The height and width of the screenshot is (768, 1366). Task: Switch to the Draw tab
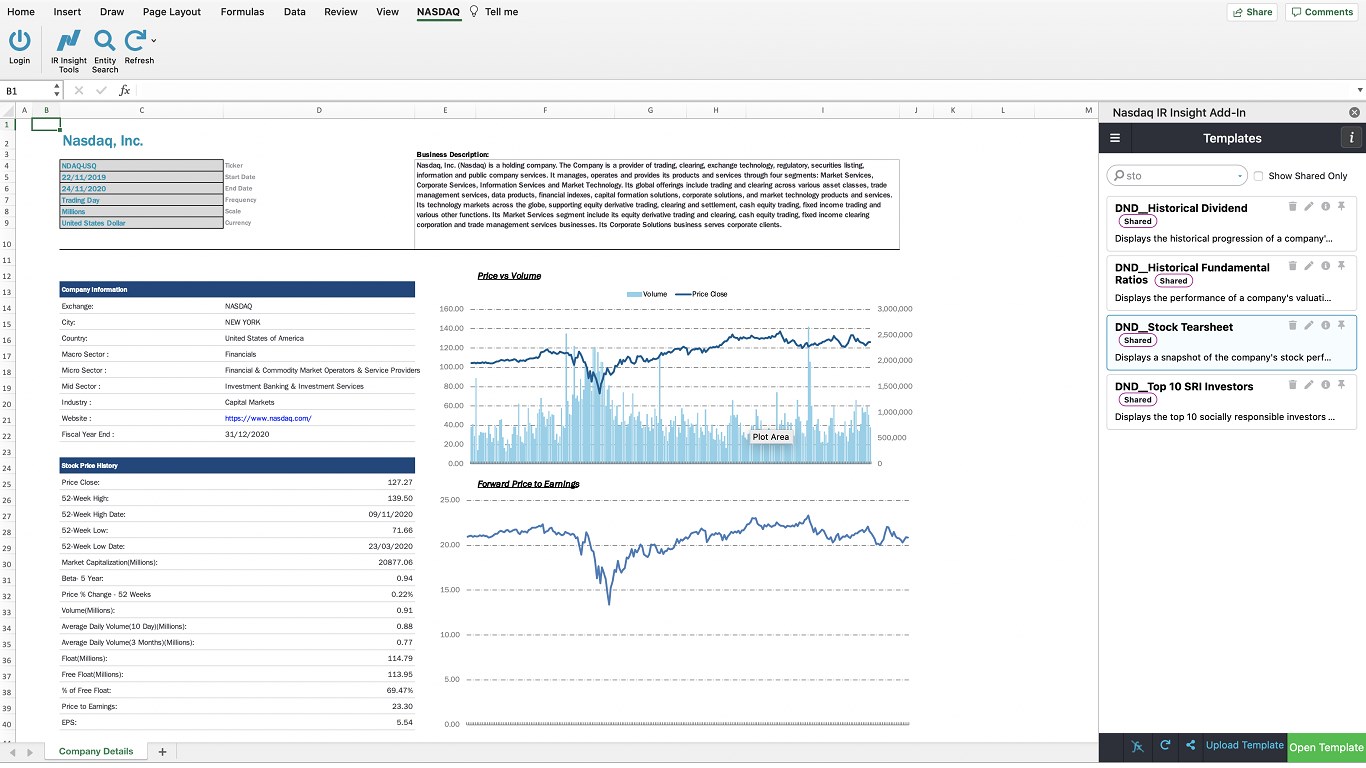click(112, 12)
